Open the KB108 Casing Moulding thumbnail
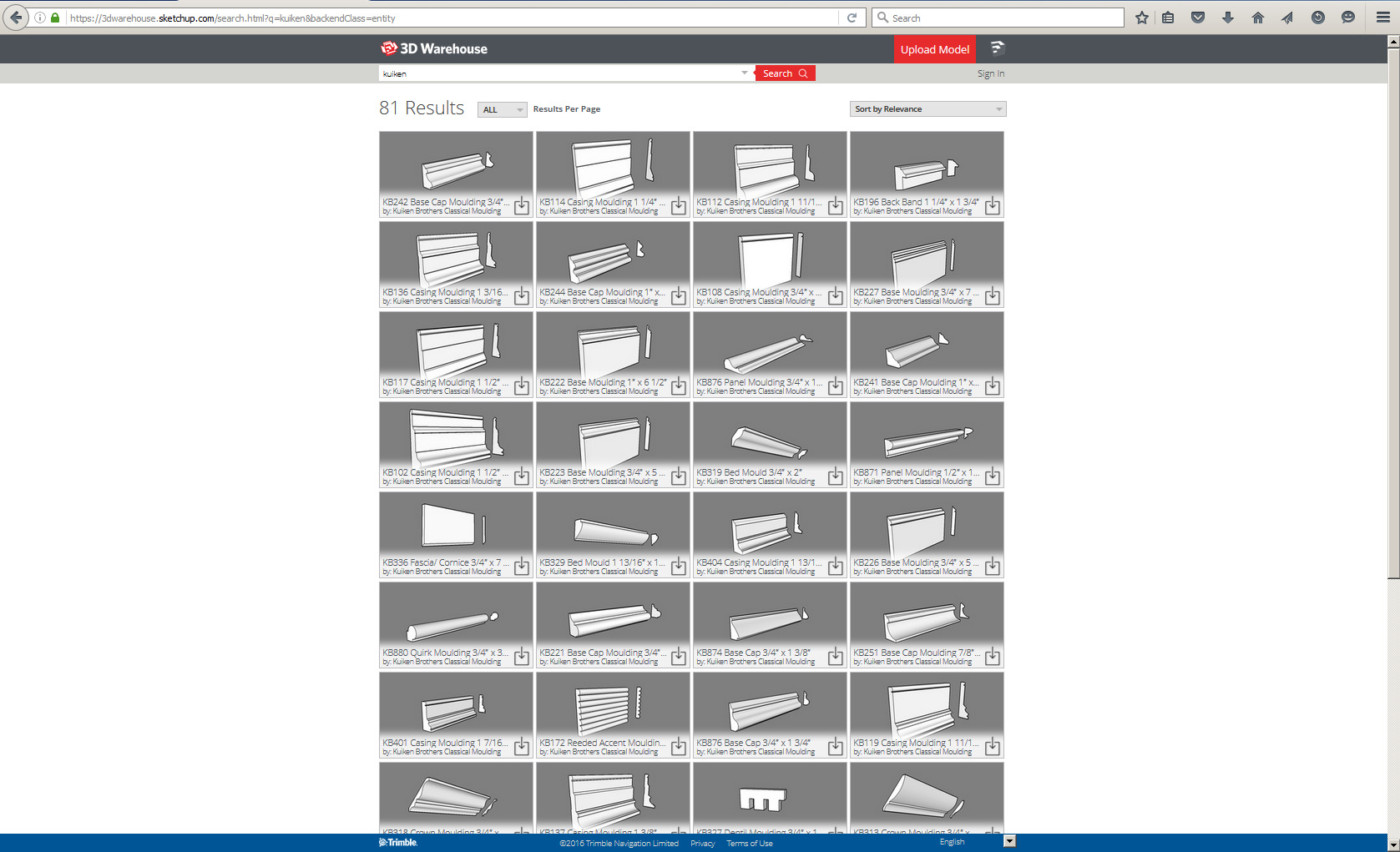Viewport: 1400px width, 852px height. [x=768, y=255]
